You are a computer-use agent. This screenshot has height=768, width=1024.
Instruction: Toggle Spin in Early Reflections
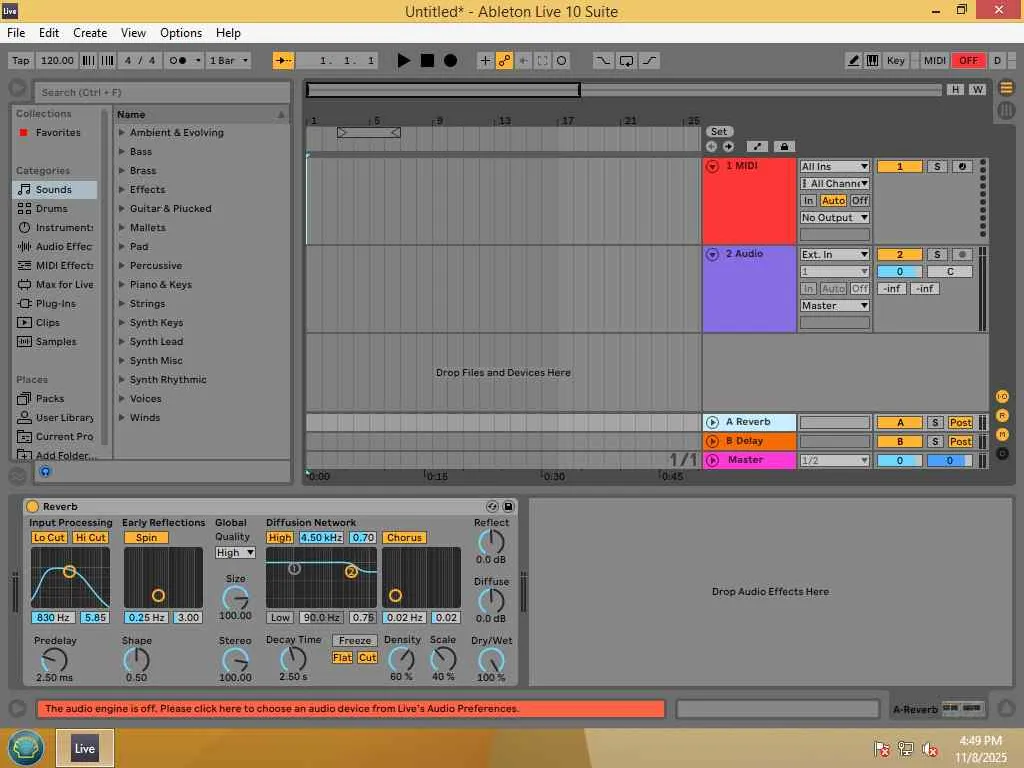[x=146, y=537]
